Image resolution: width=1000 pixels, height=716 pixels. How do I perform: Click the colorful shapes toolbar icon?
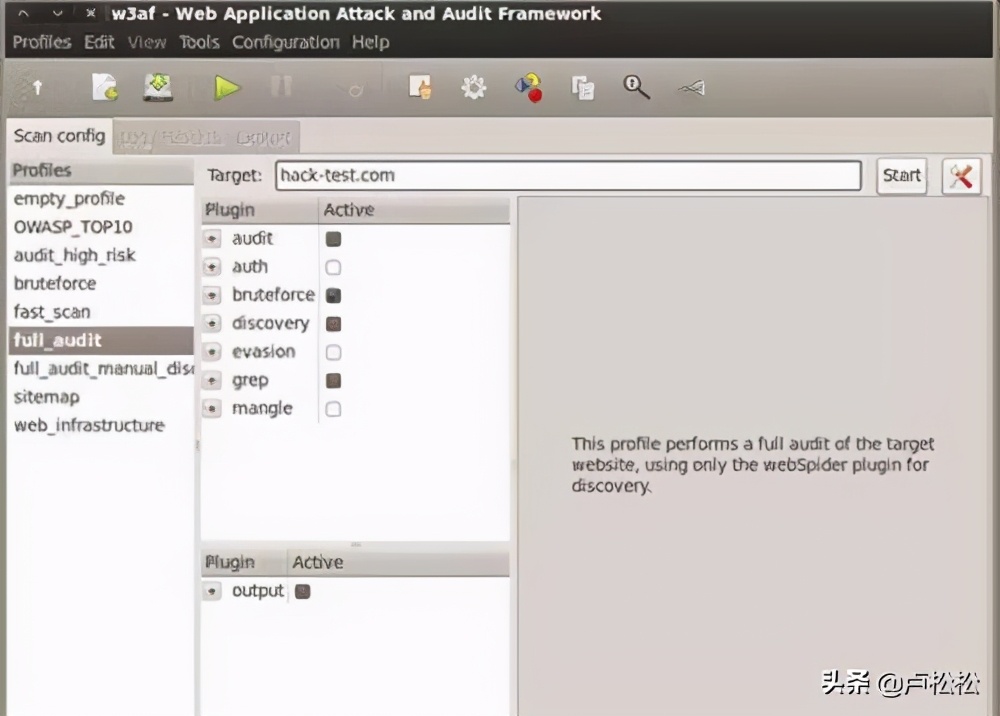point(528,88)
